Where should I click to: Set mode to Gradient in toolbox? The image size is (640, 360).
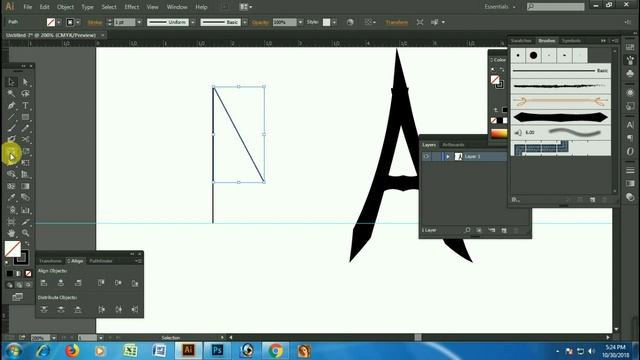pos(19,273)
